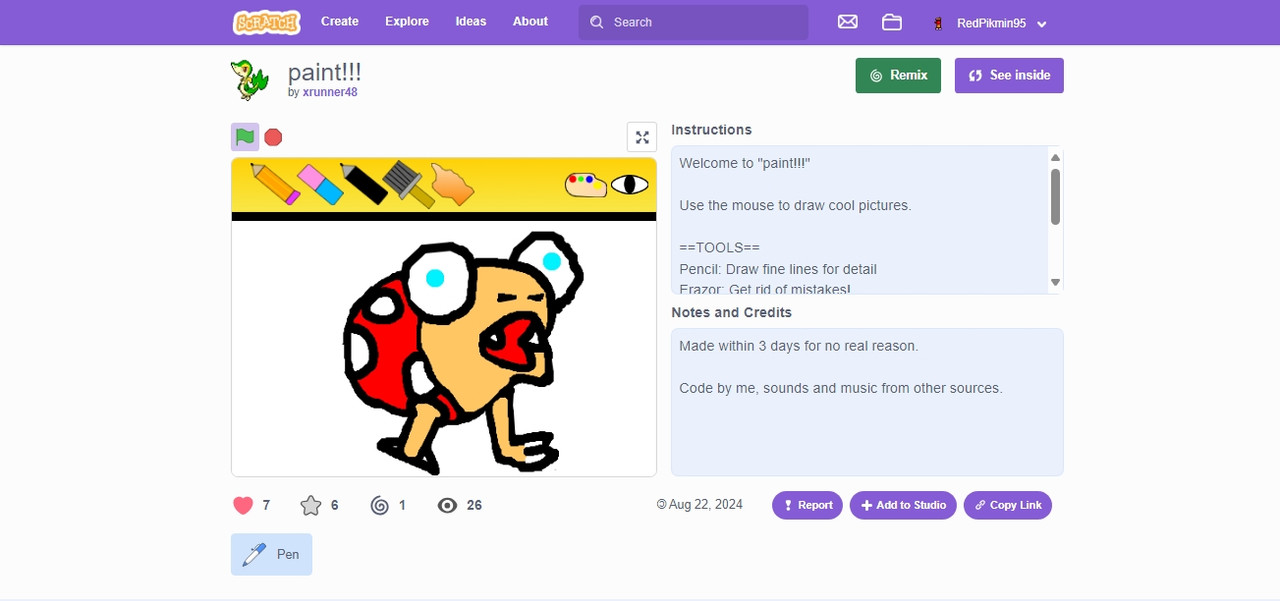Select the pink eraser tool
1280x601 pixels.
coord(320,184)
